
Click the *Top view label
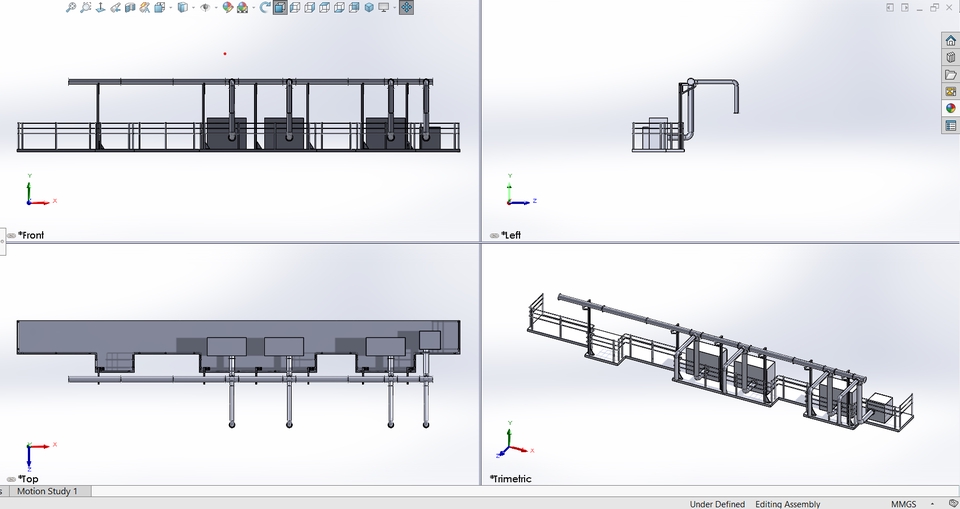28,479
